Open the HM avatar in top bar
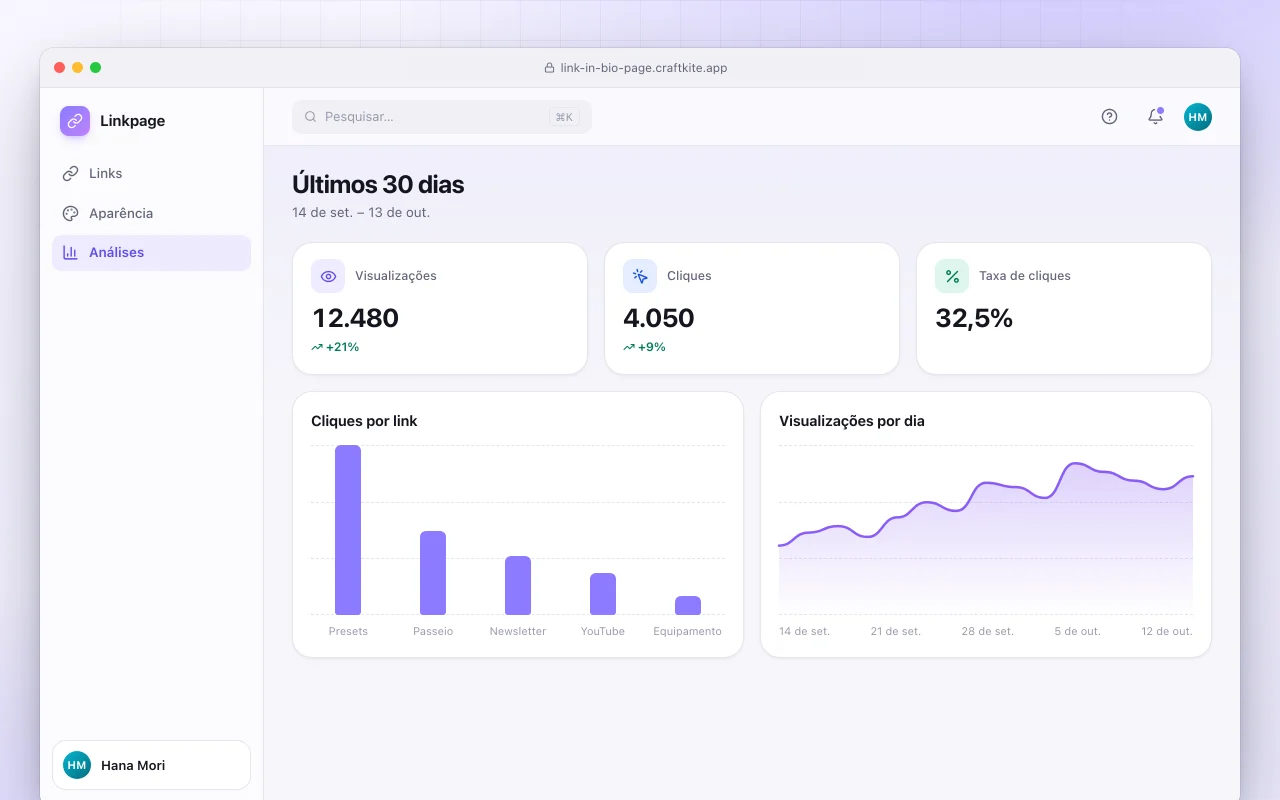This screenshot has height=800, width=1280. click(x=1198, y=117)
